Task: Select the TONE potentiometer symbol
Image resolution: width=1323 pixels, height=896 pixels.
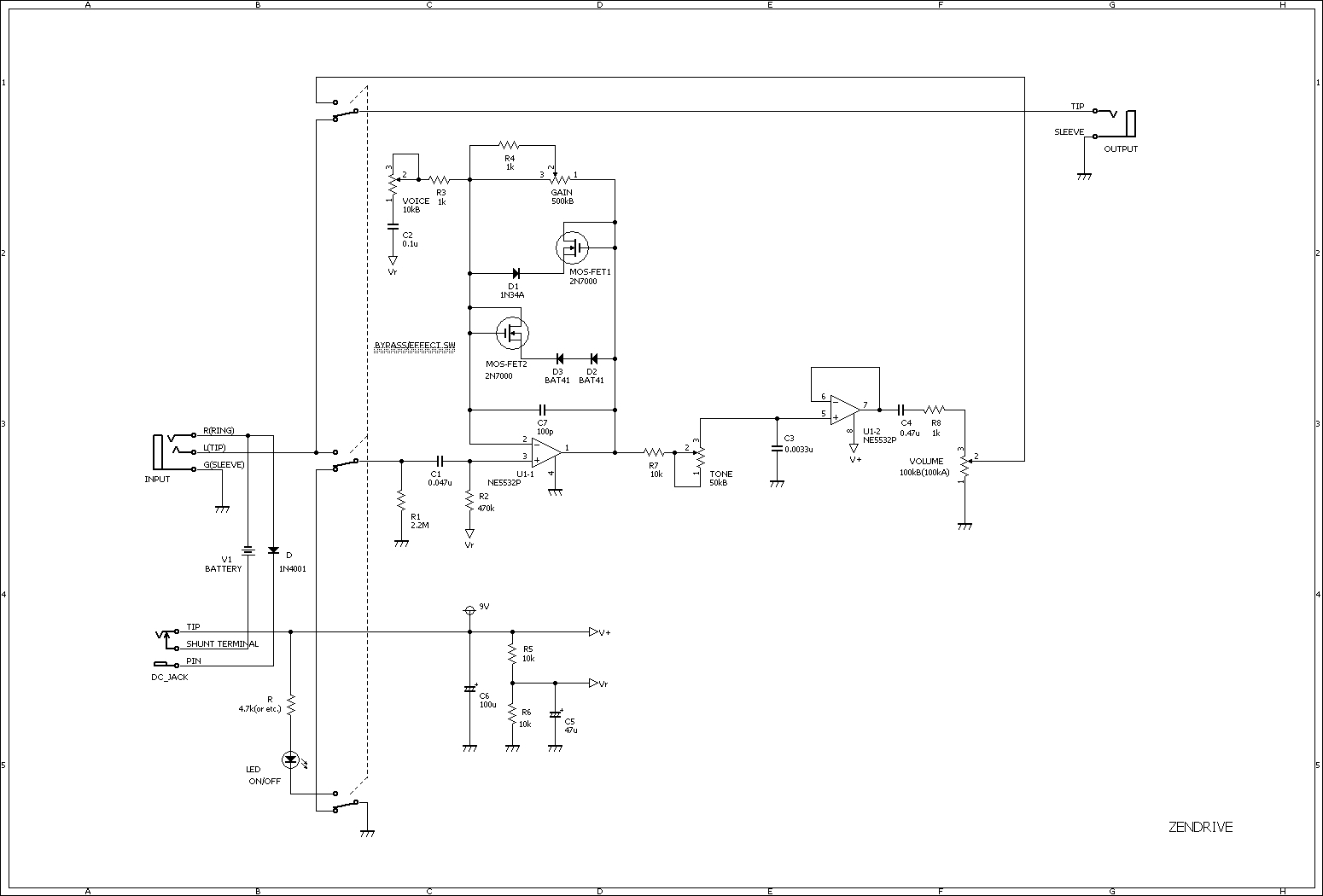Action: point(698,457)
